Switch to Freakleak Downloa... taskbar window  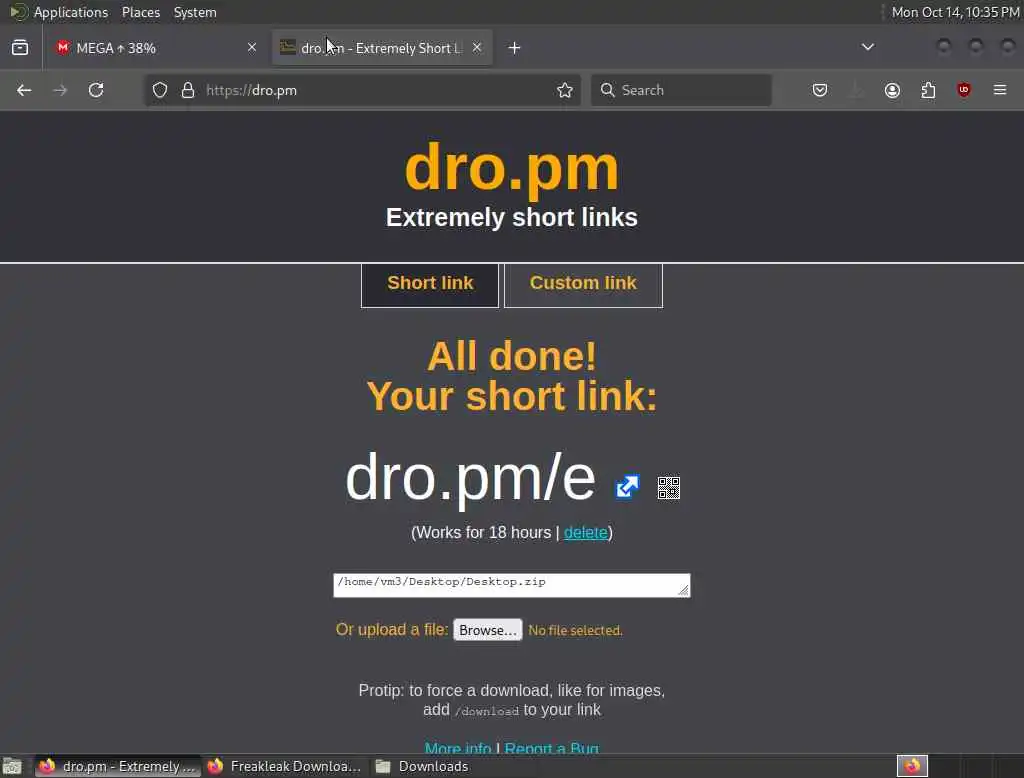tap(285, 766)
